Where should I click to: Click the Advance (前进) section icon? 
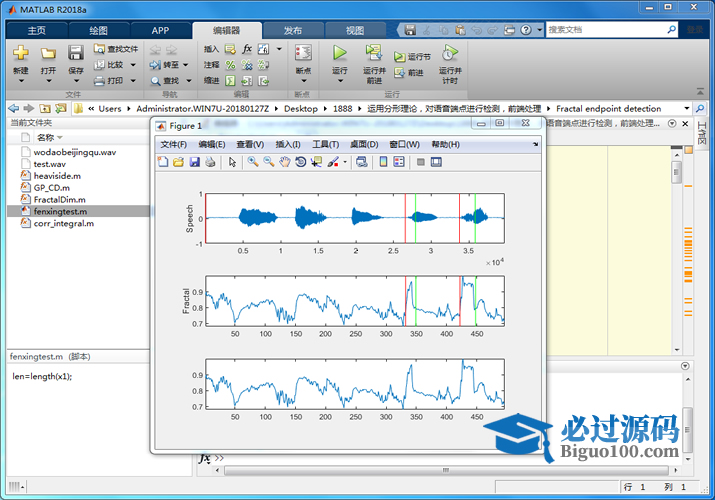coord(400,72)
